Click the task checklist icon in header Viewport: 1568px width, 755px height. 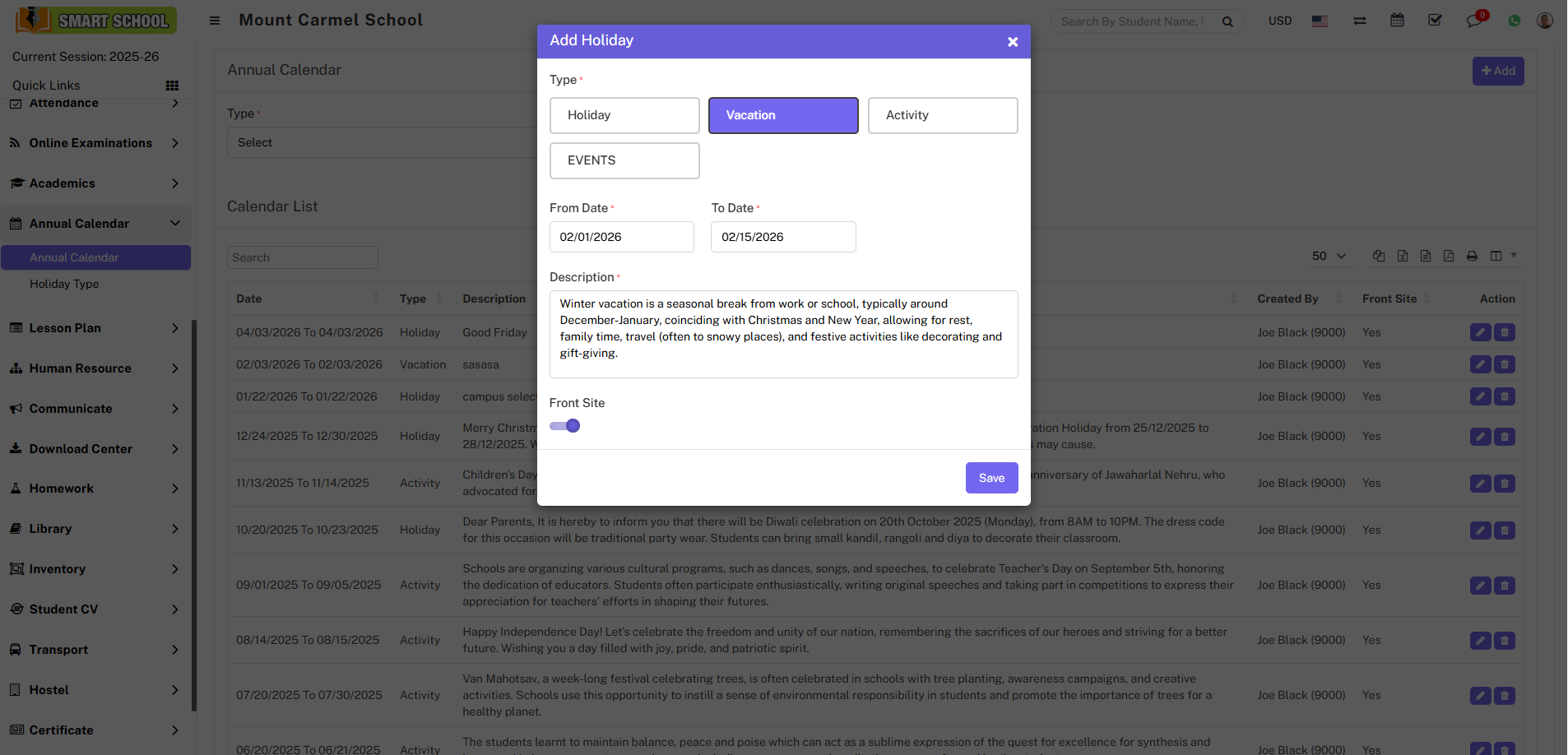[x=1435, y=21]
